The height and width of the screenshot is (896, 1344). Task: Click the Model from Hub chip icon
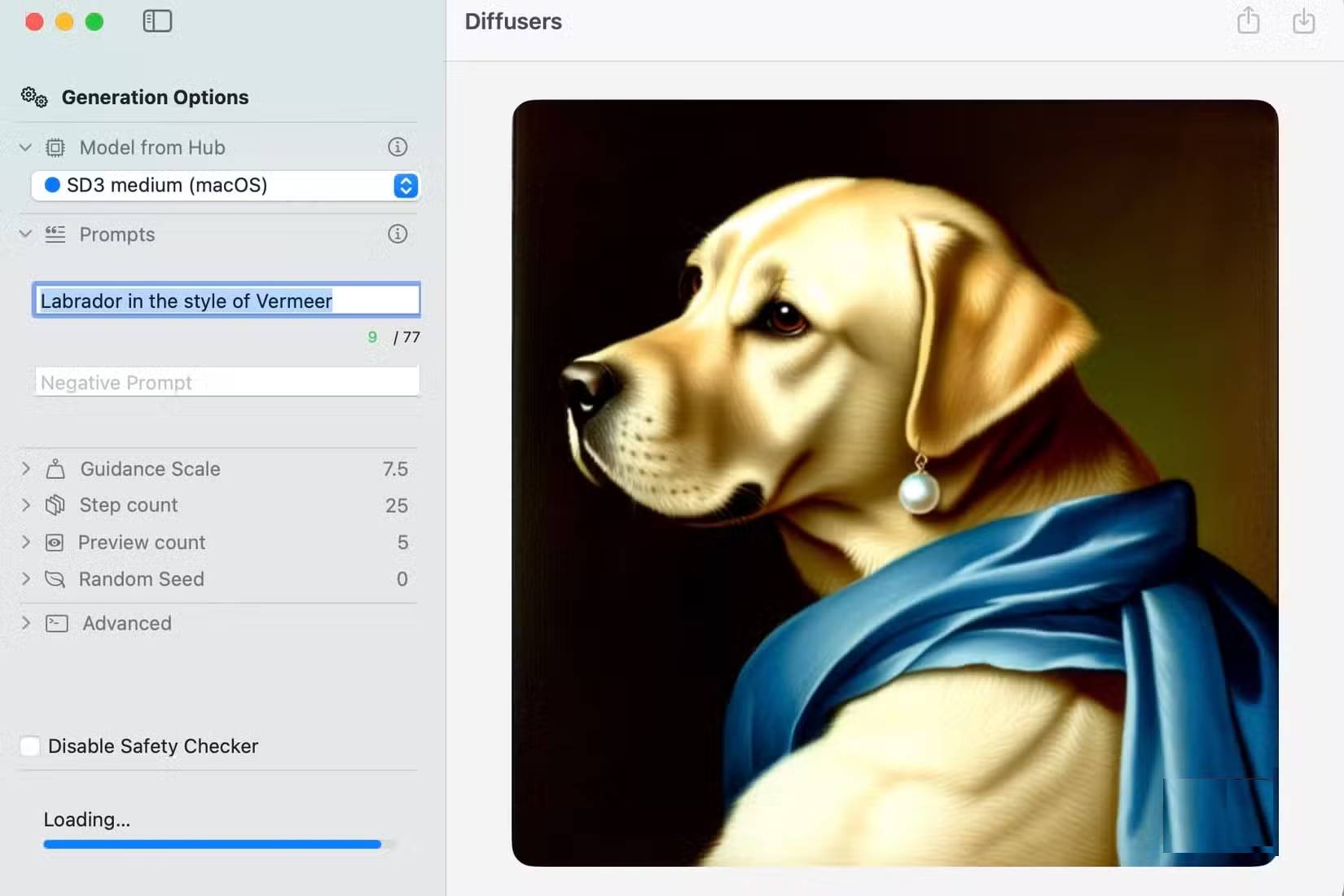pyautogui.click(x=55, y=147)
